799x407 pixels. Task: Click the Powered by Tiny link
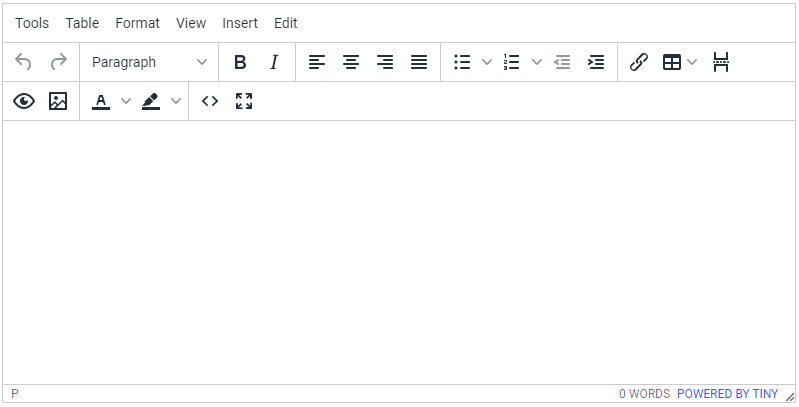pyautogui.click(x=727, y=394)
